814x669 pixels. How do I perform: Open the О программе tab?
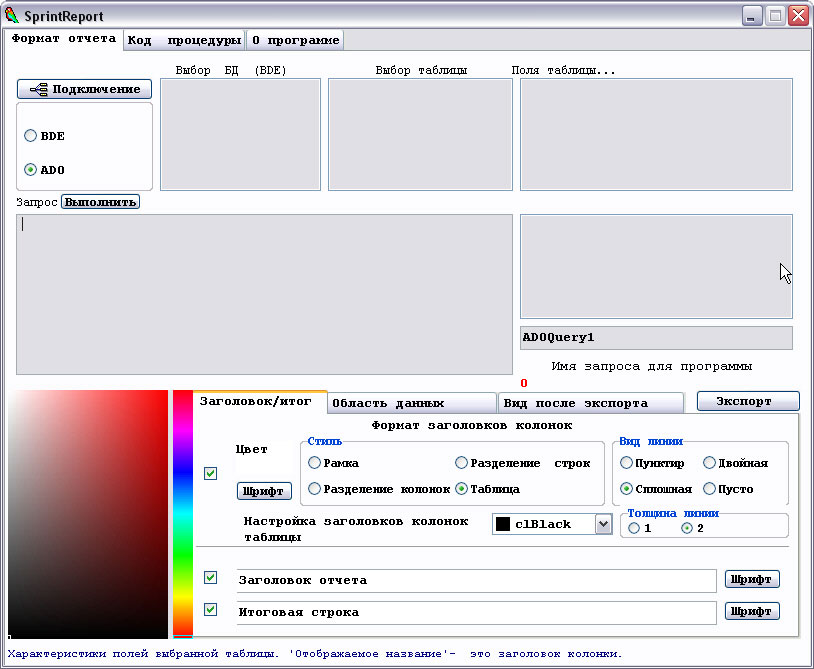[295, 40]
